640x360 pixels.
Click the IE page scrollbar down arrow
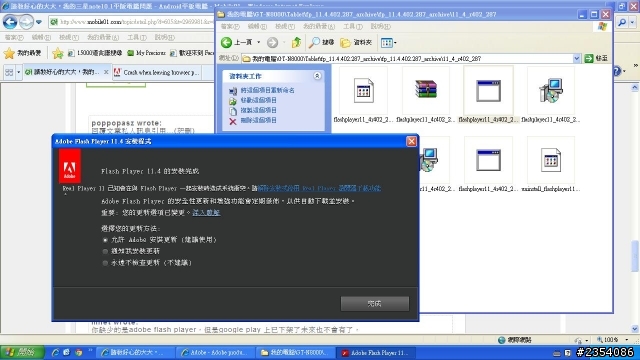[x=635, y=329]
